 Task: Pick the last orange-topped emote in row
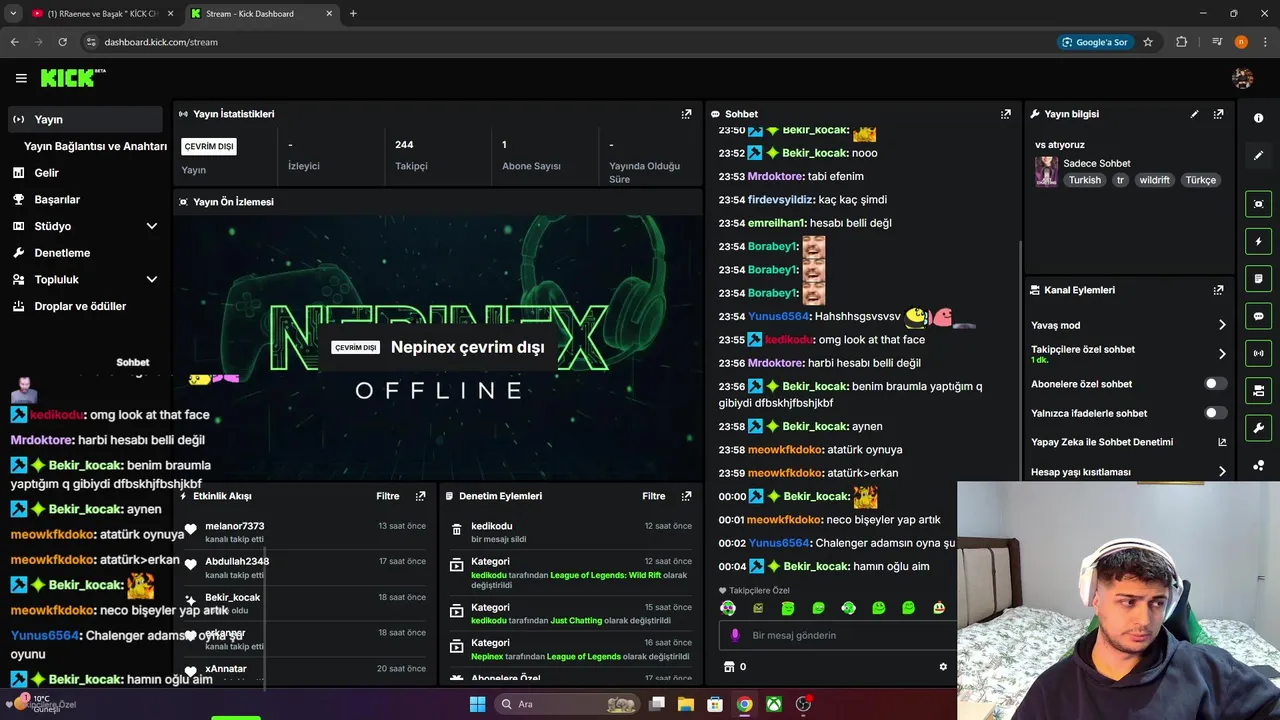(x=939, y=608)
